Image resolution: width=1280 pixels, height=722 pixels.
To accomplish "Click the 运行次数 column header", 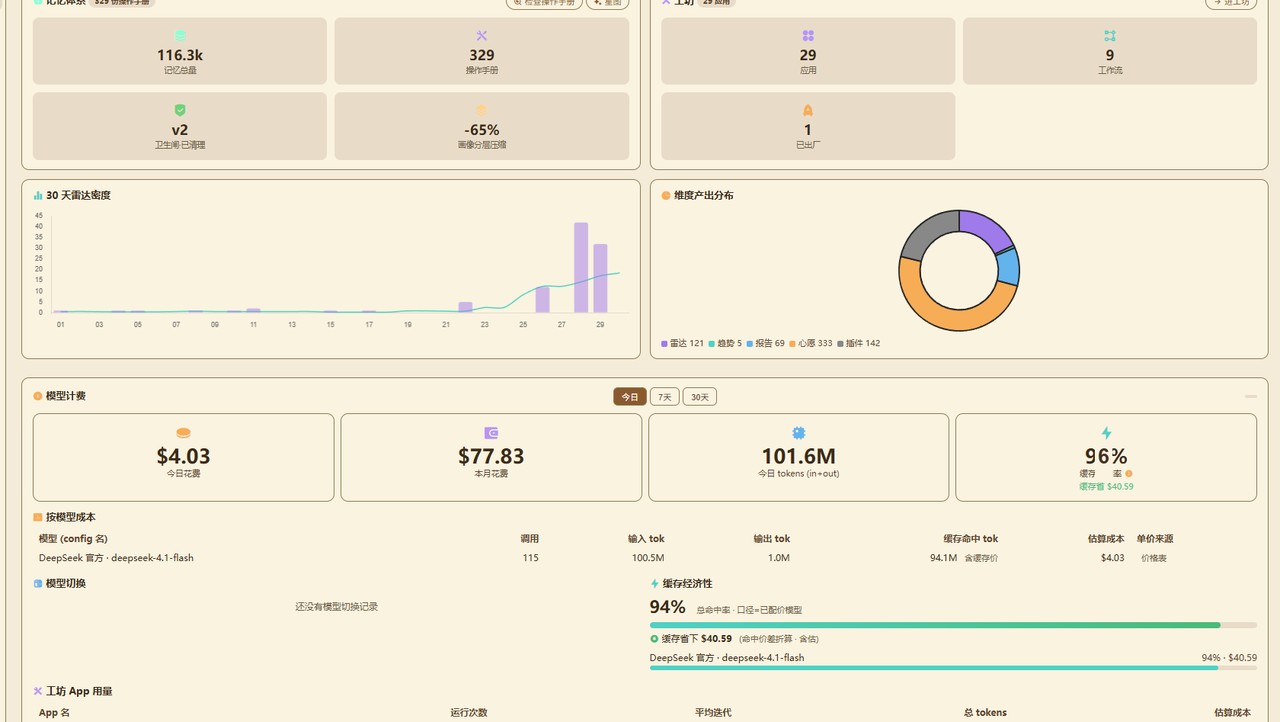I will [x=469, y=713].
